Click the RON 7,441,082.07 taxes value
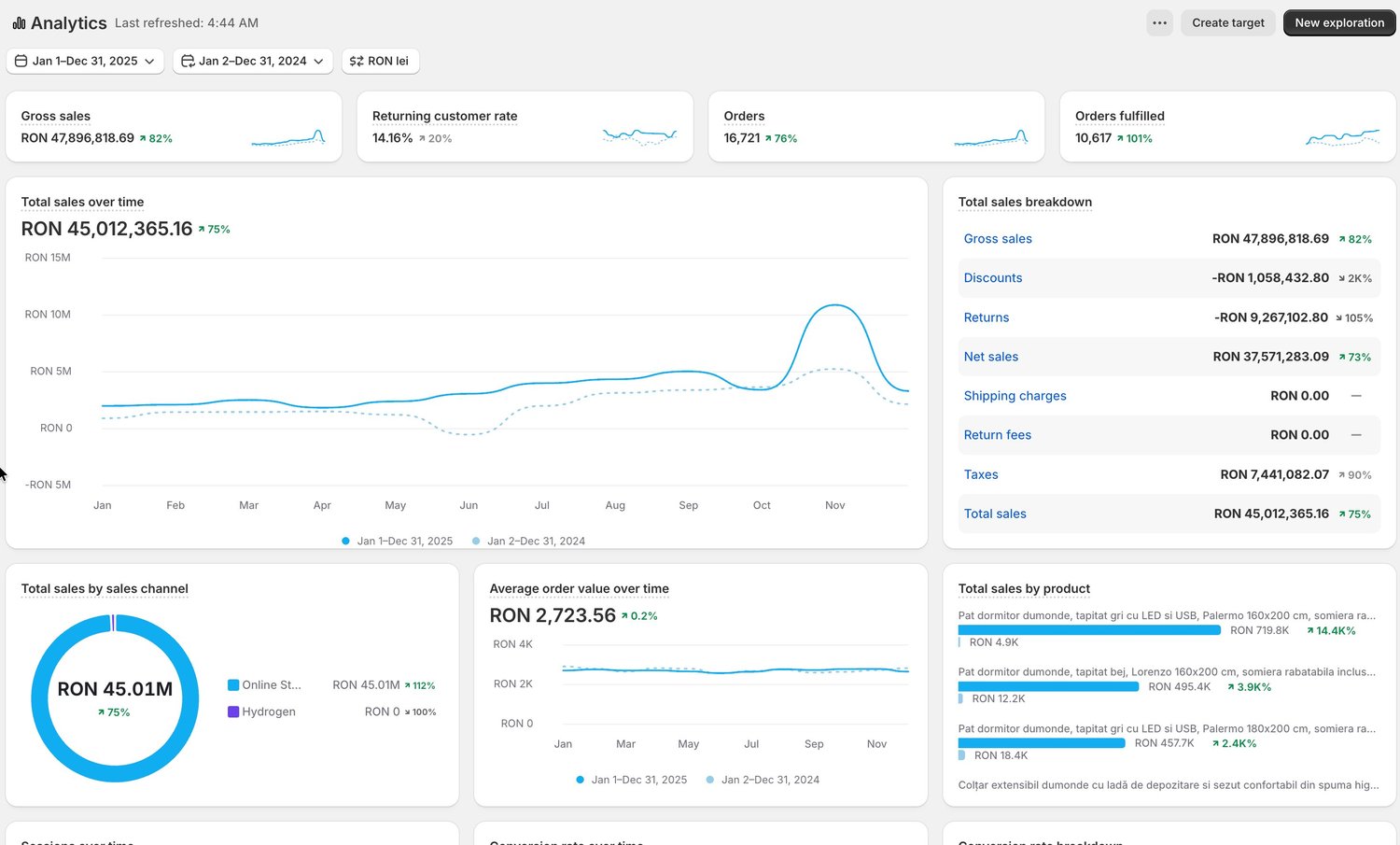 pyautogui.click(x=1275, y=474)
